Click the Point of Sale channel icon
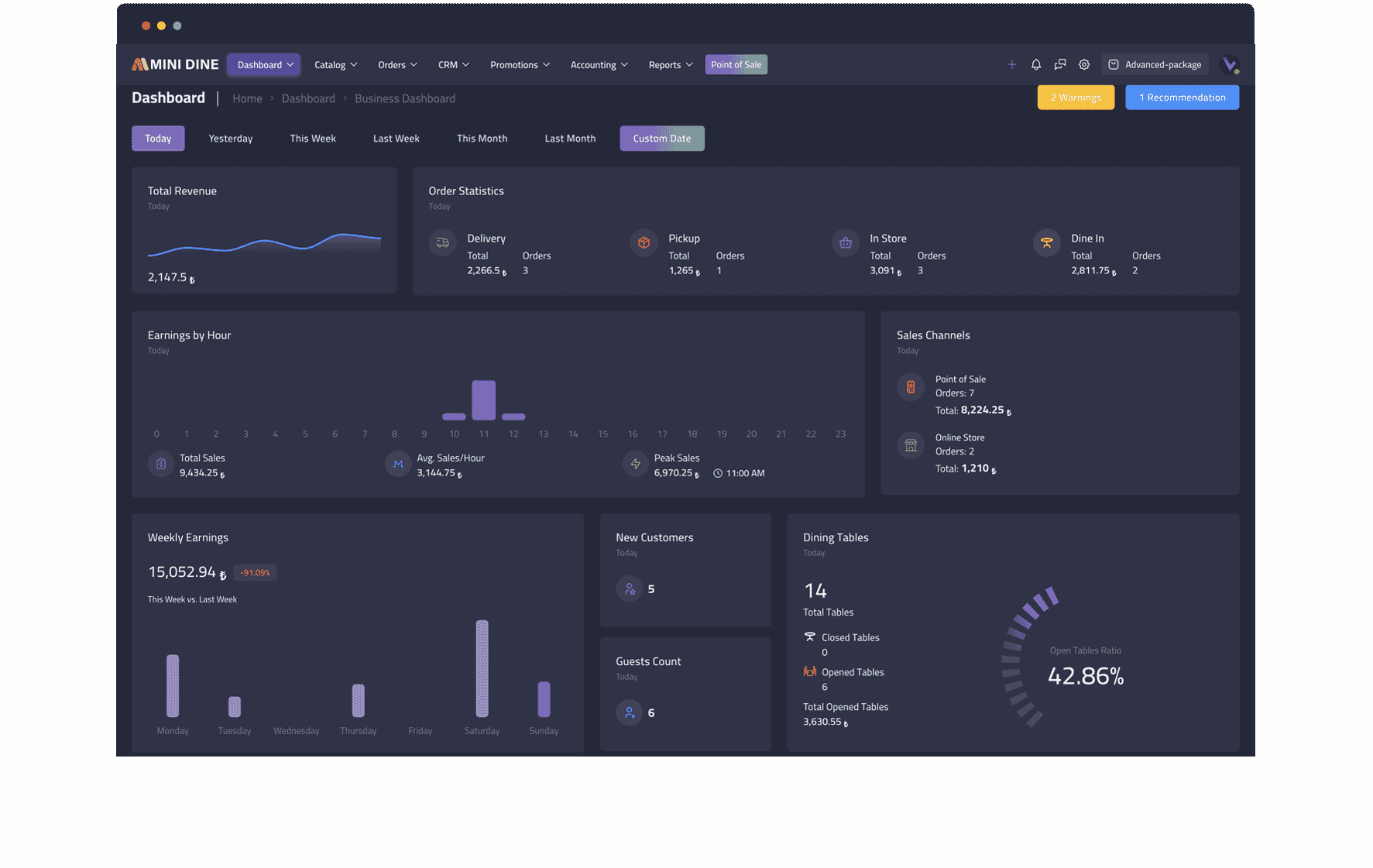Screen dimensions: 1373x868 coord(911,386)
